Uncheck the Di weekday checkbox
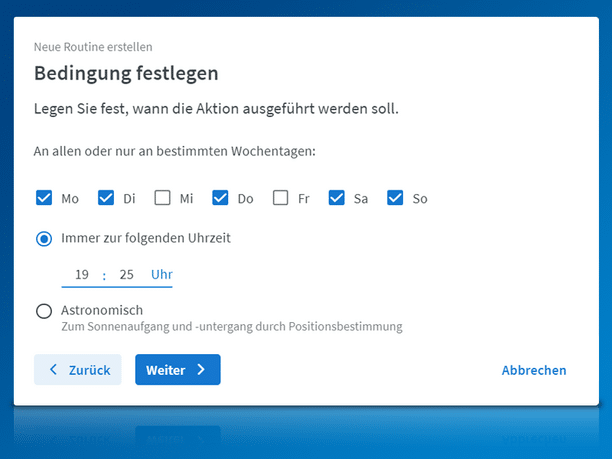 click(106, 198)
